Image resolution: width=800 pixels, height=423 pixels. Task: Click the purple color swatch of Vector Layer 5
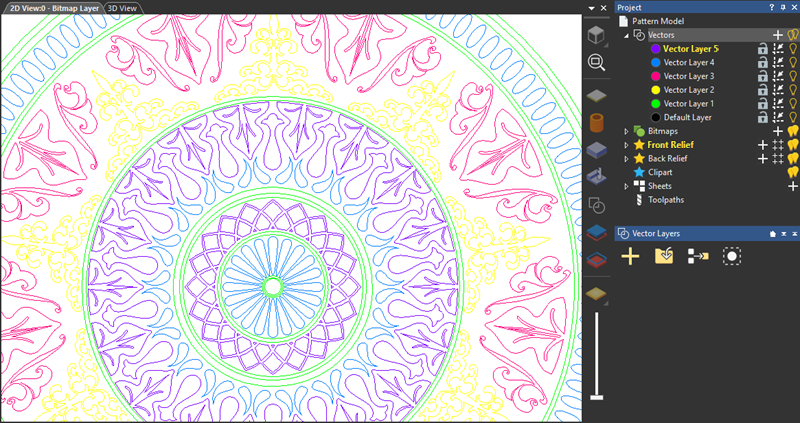coord(656,49)
